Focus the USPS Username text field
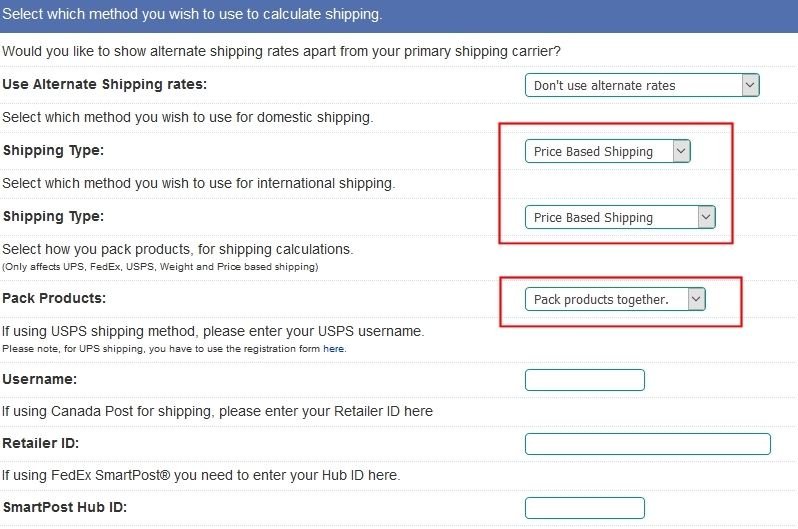Image resolution: width=798 pixels, height=529 pixels. (x=585, y=380)
